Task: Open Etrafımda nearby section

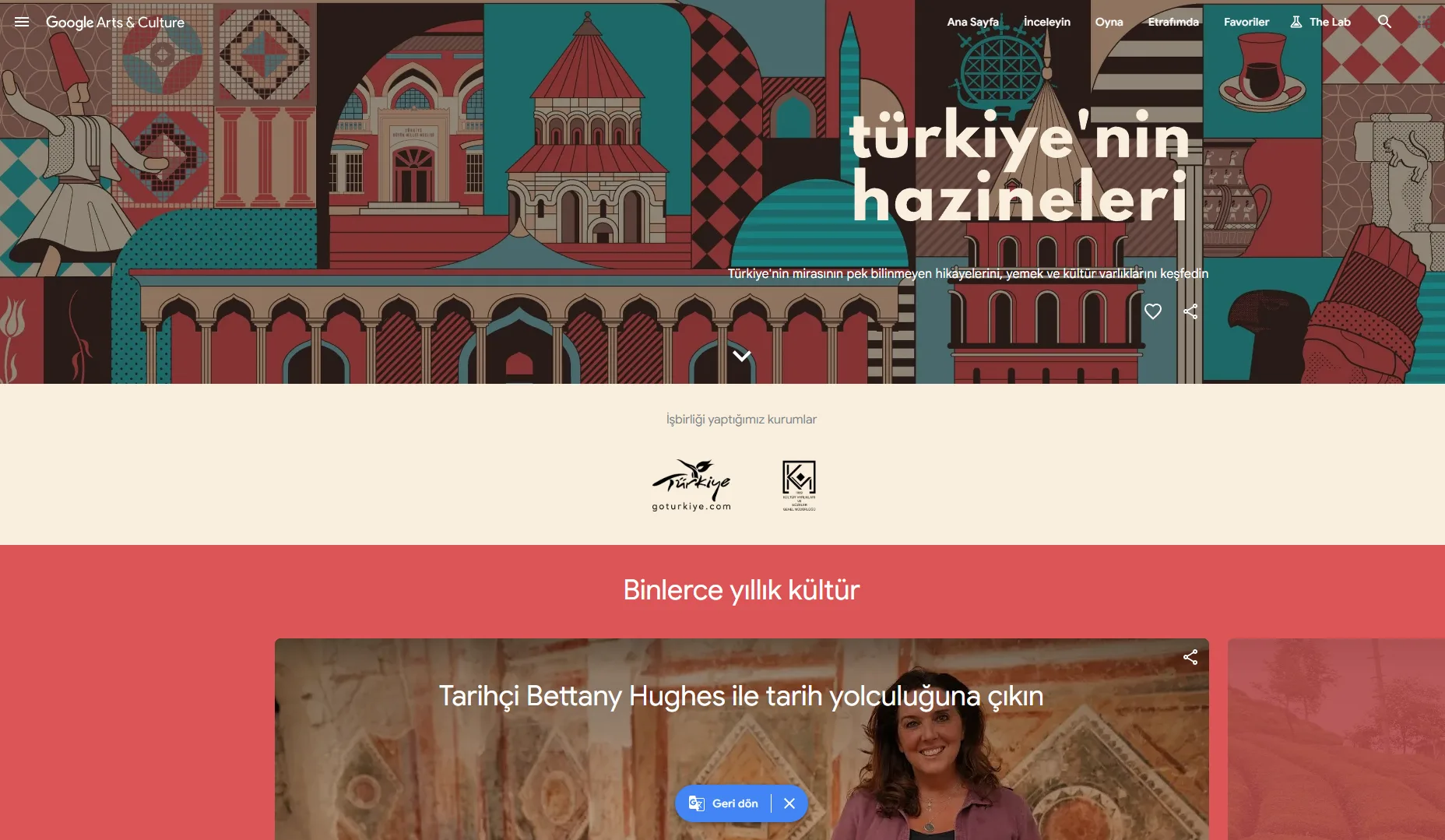Action: 1173,22
